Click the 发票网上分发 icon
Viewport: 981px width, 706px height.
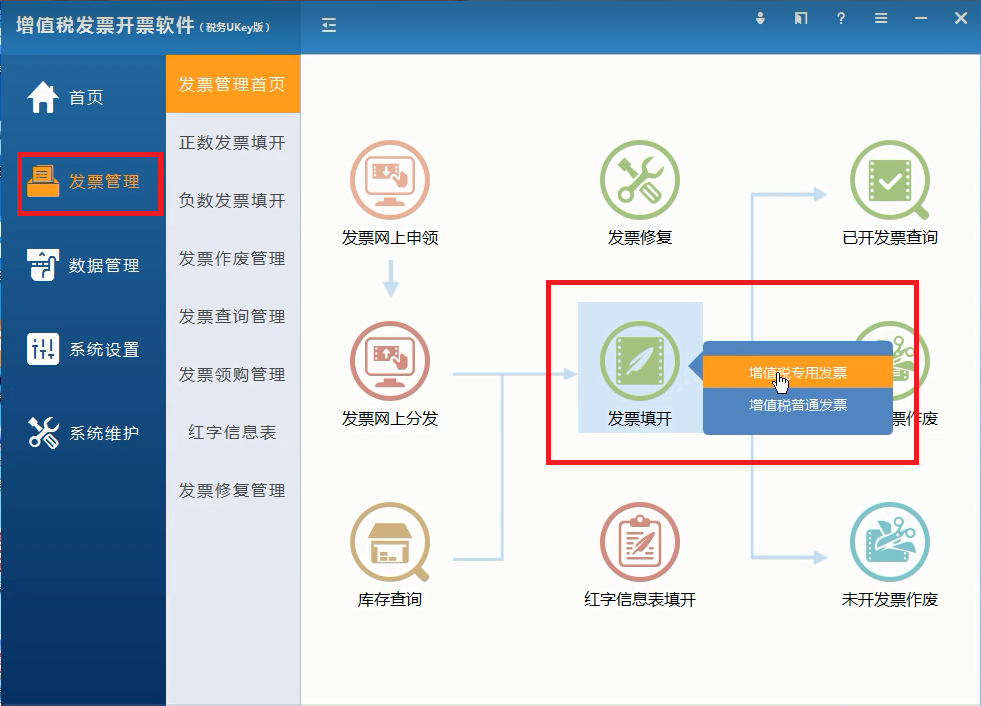point(390,361)
